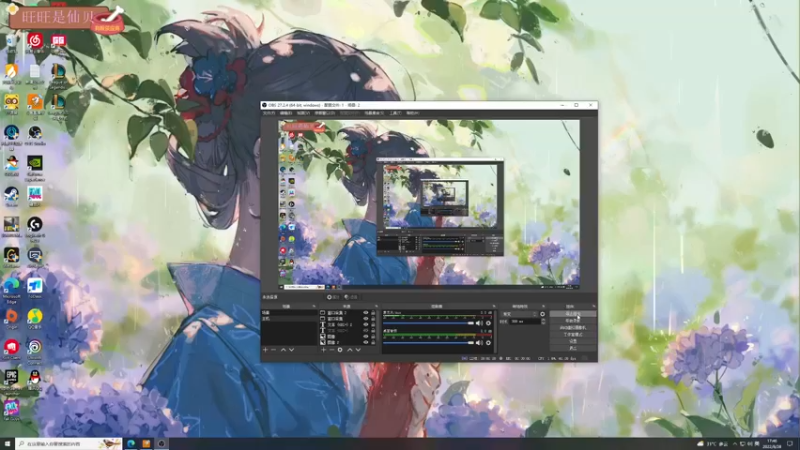Open GeForce Experience desktop icon

[35, 167]
